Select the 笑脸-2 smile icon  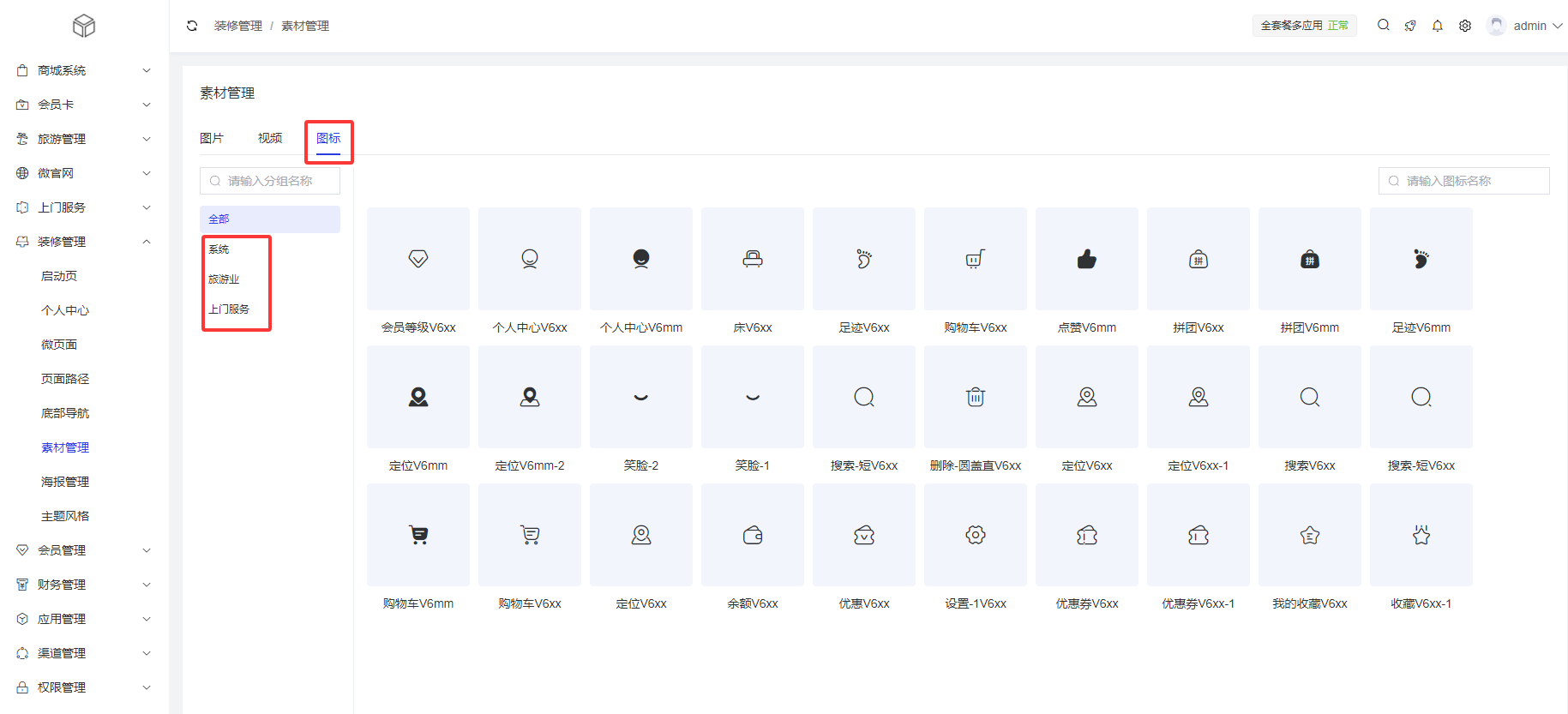[641, 397]
